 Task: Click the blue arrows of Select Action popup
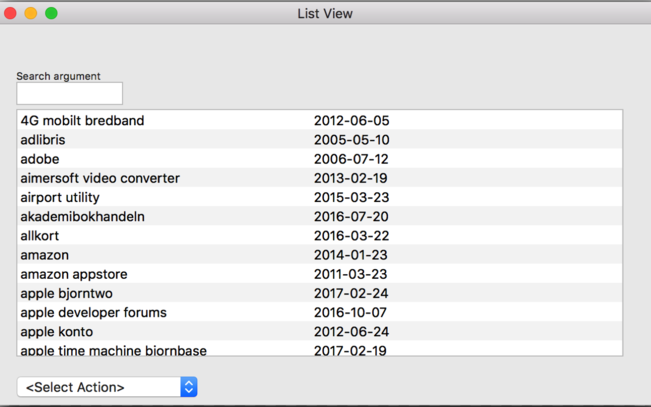189,387
